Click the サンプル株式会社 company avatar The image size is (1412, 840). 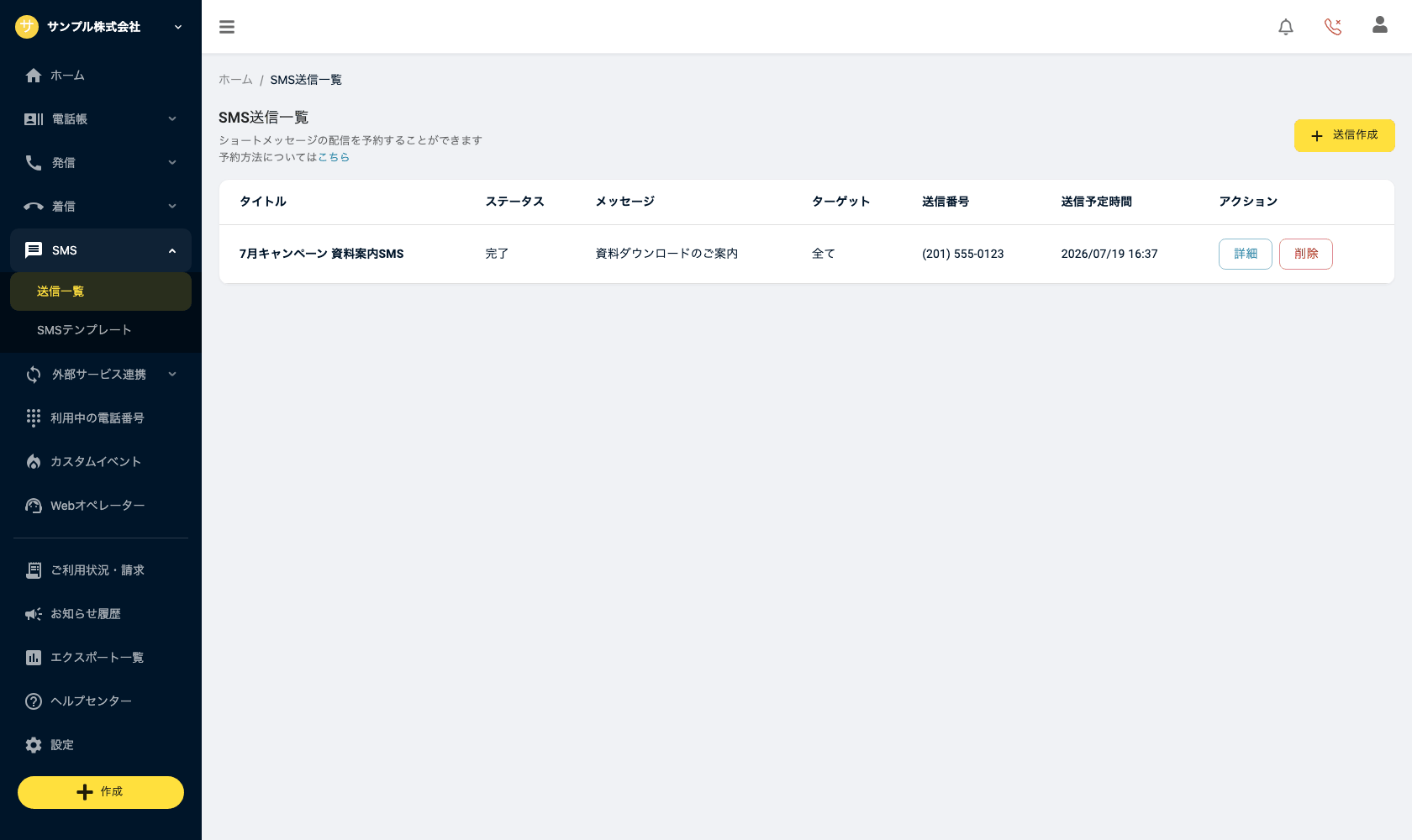27,27
